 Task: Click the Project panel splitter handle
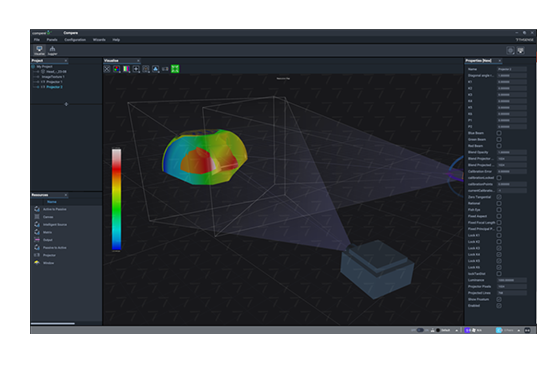coord(66,104)
